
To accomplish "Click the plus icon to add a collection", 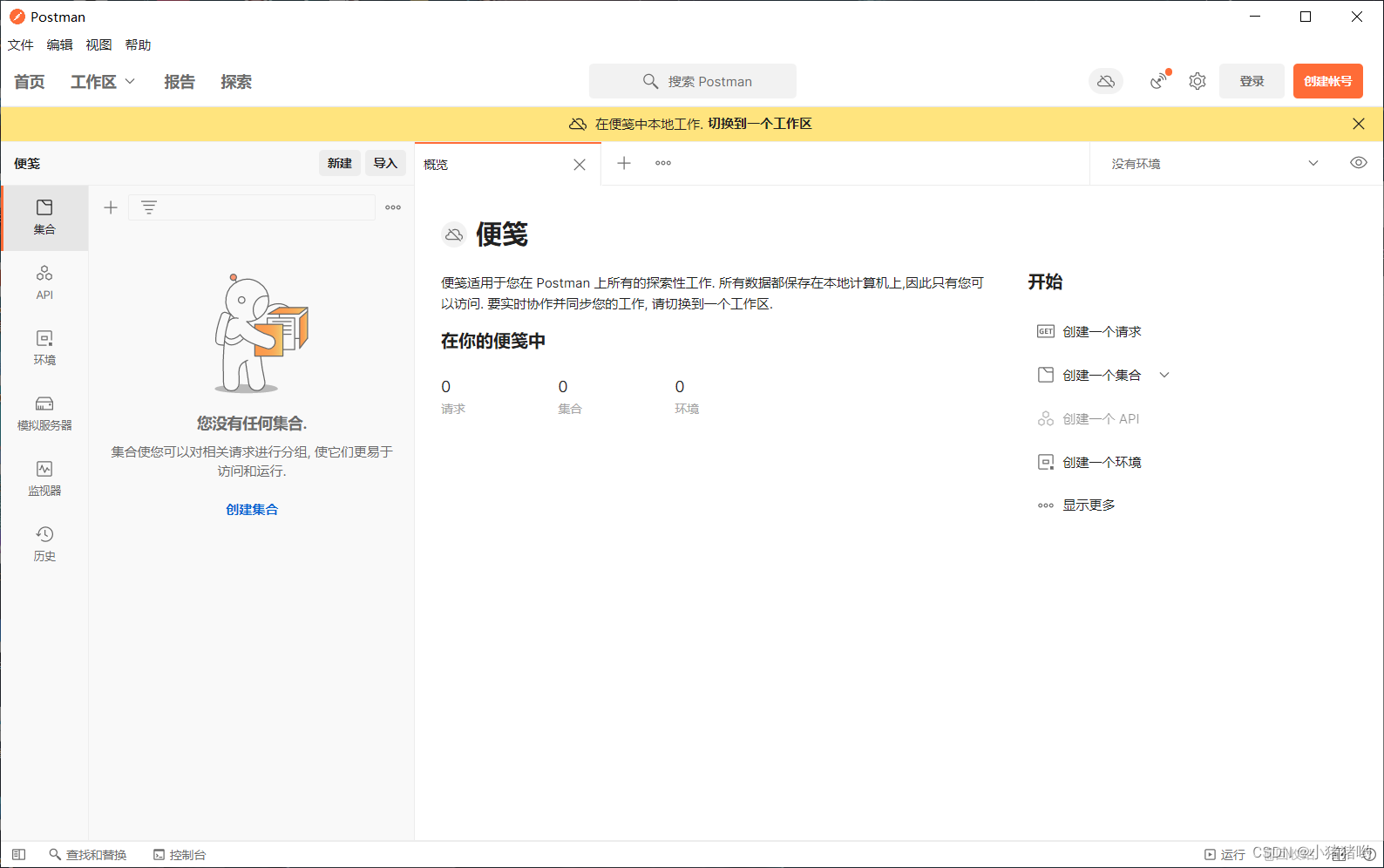I will 111,207.
